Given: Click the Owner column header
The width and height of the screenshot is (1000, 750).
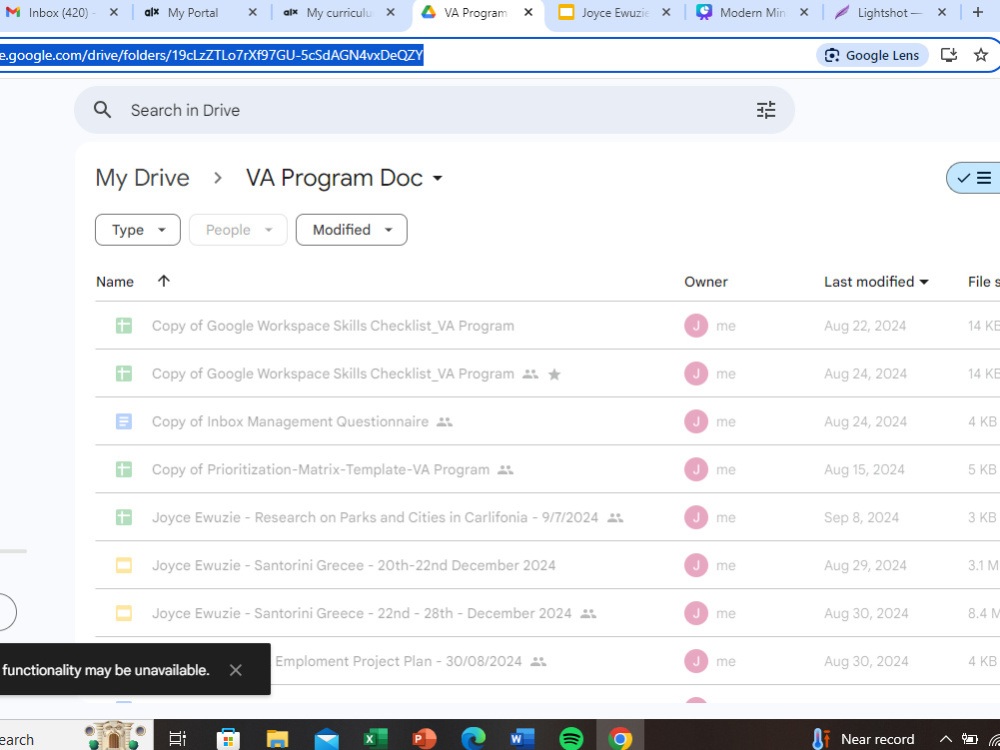Looking at the screenshot, I should [706, 282].
